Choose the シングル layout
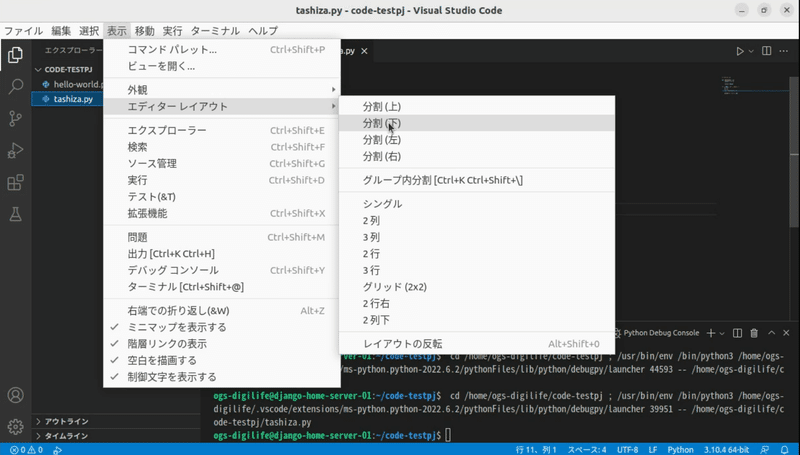 [477, 204]
